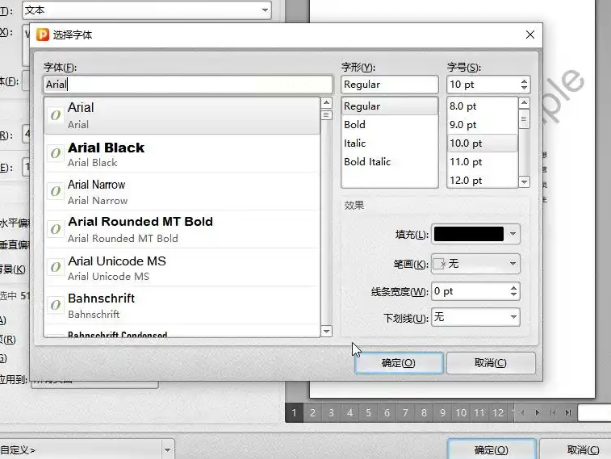
Task: Click the app icon in dialog title bar
Action: pos(42,35)
